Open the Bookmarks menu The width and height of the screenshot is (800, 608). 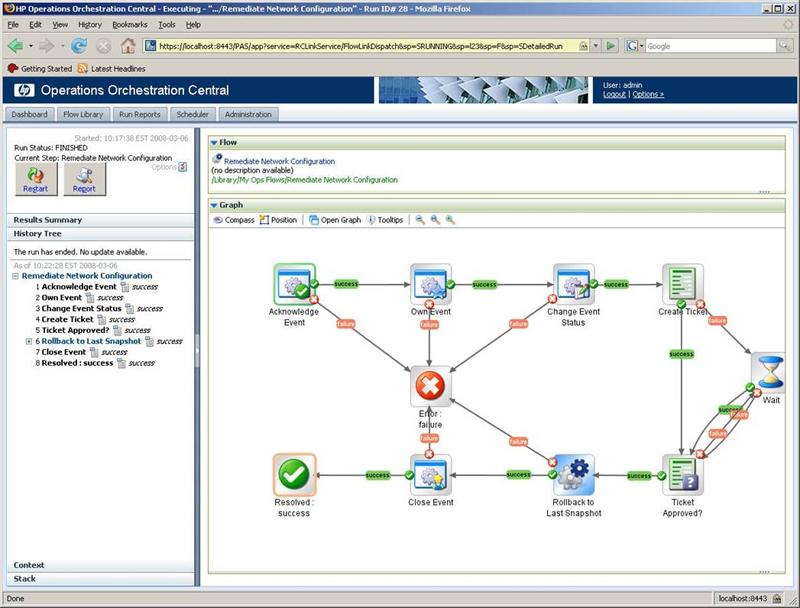130,24
